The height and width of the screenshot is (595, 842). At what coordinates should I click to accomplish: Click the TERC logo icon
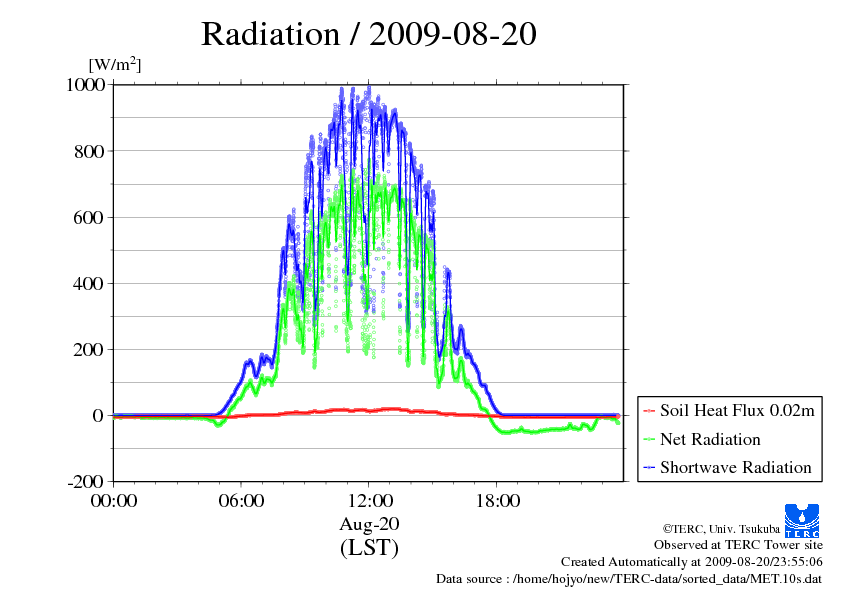[x=802, y=521]
